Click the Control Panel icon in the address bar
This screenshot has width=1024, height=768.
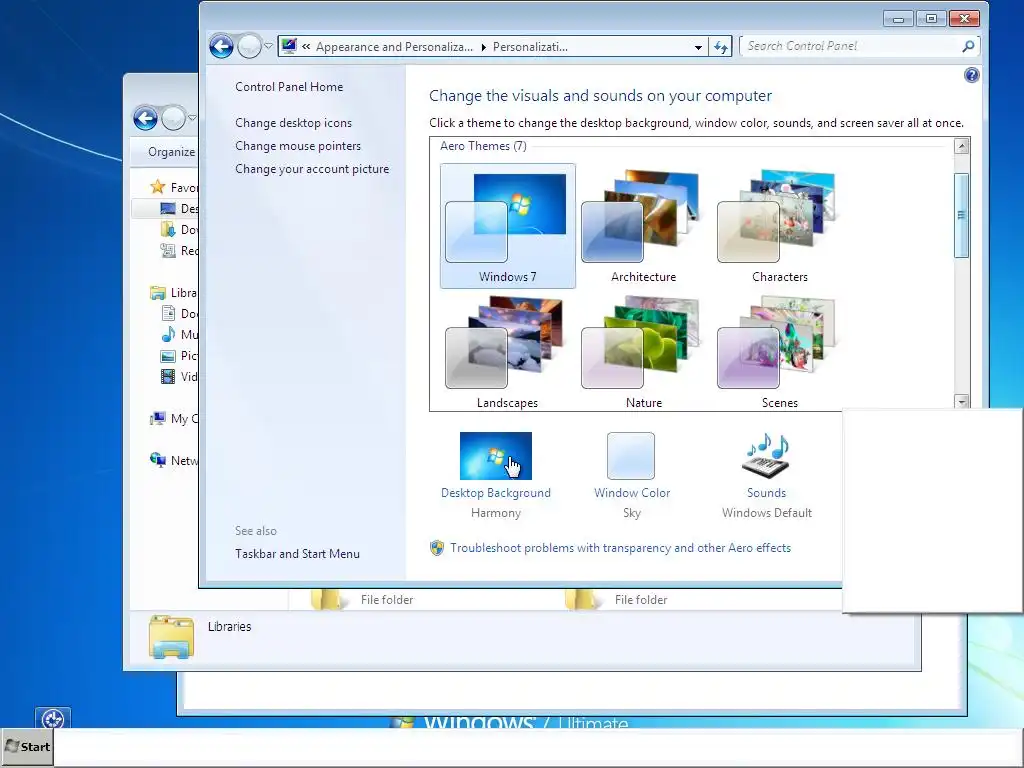pos(289,46)
